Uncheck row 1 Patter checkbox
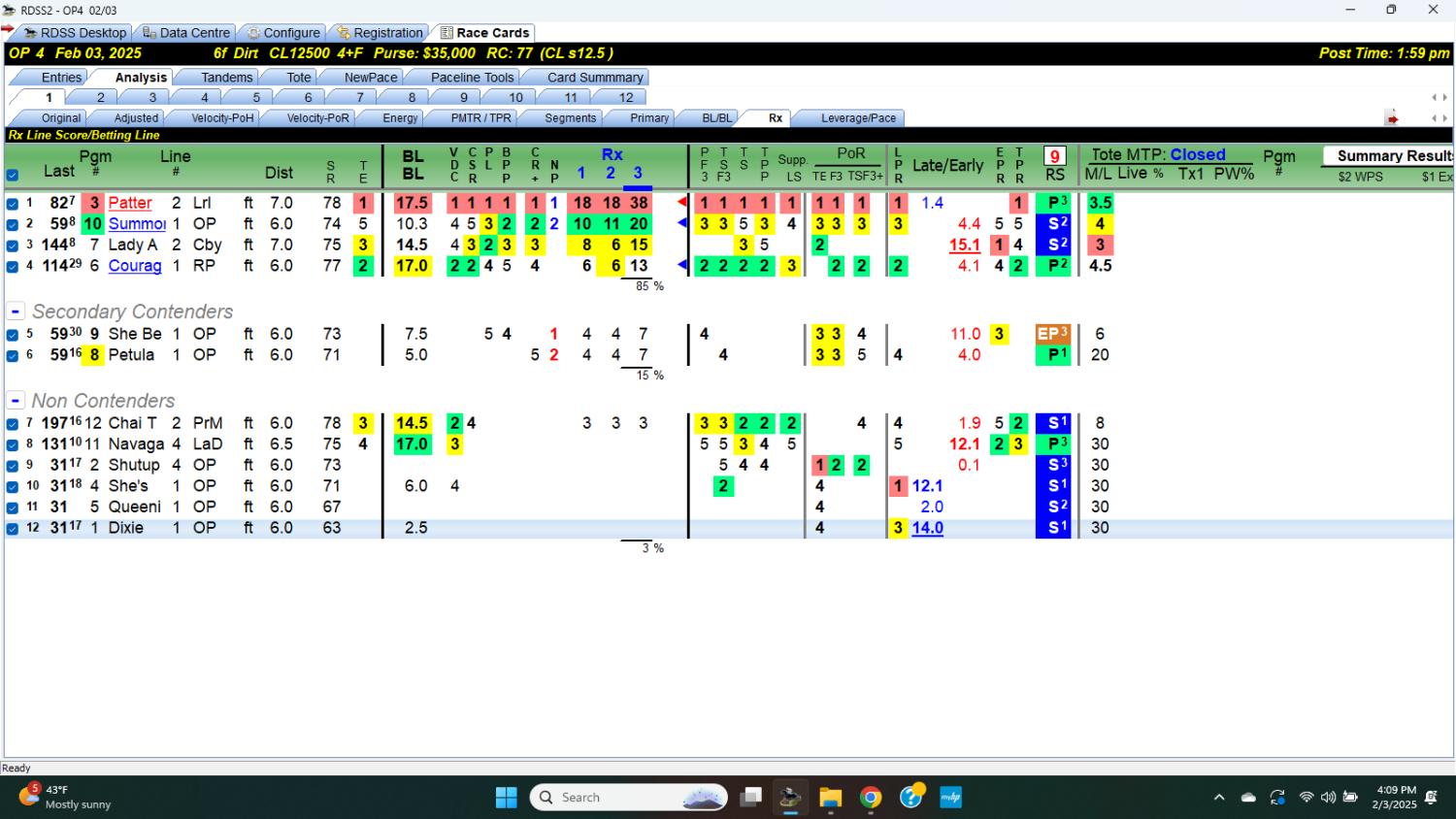 12,204
